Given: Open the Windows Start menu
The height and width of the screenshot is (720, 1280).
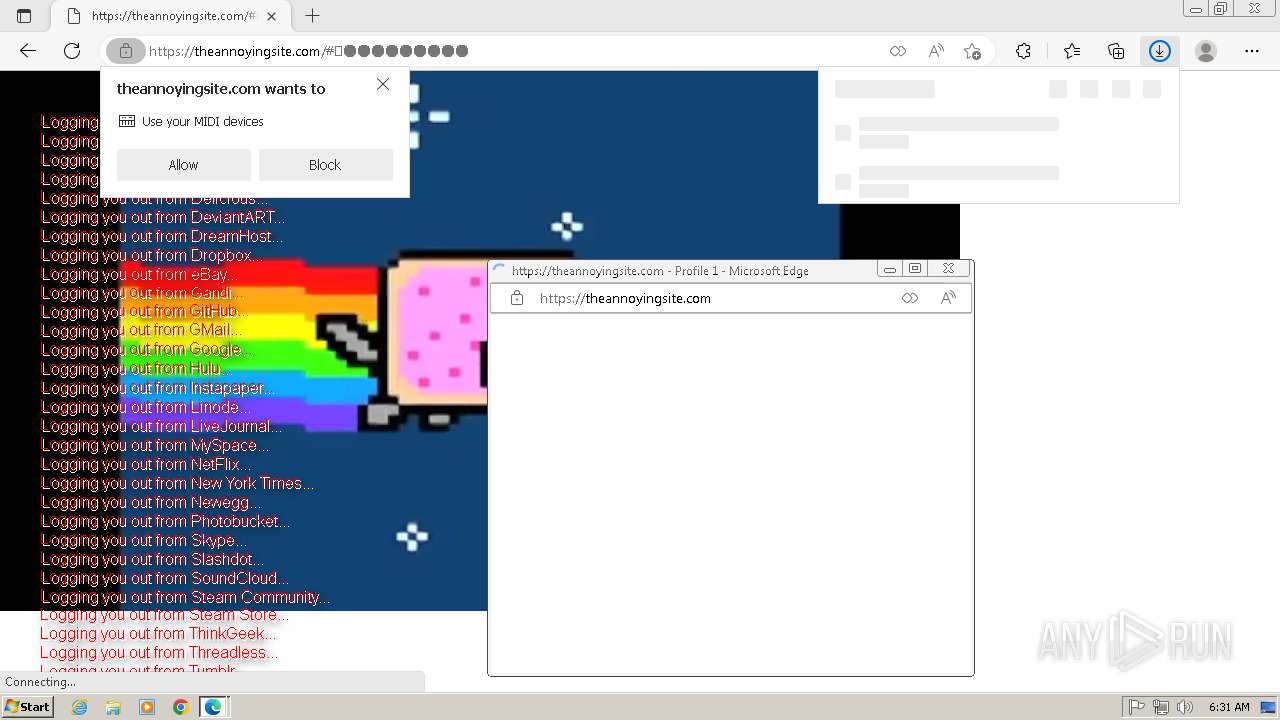Looking at the screenshot, I should point(28,707).
